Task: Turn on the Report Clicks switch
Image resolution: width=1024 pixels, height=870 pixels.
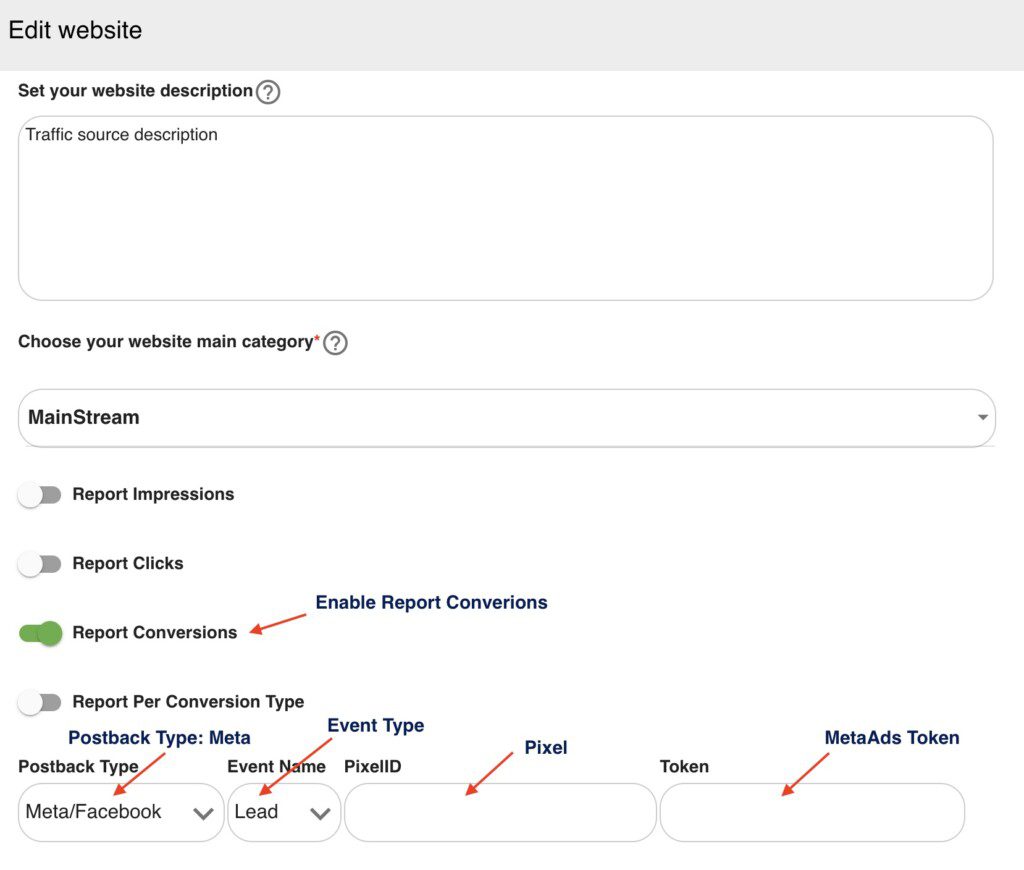Action: point(40,564)
